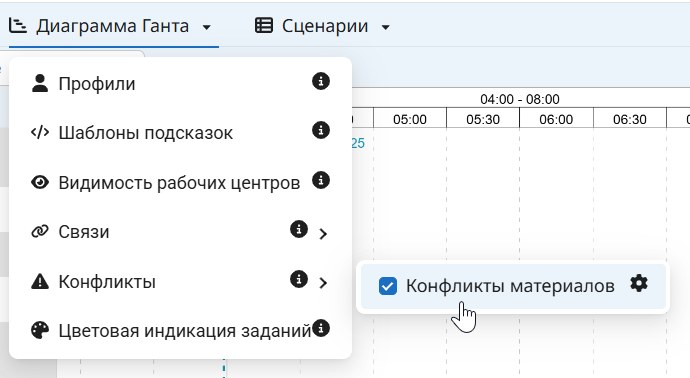Open Видимость рабочих центров option
This screenshot has height=378, width=690.
pos(180,182)
